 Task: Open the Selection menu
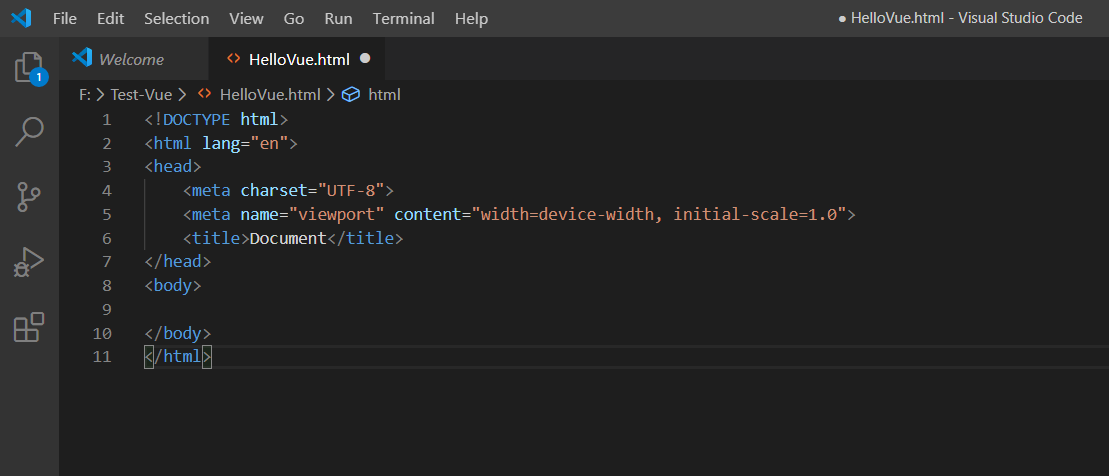click(177, 18)
